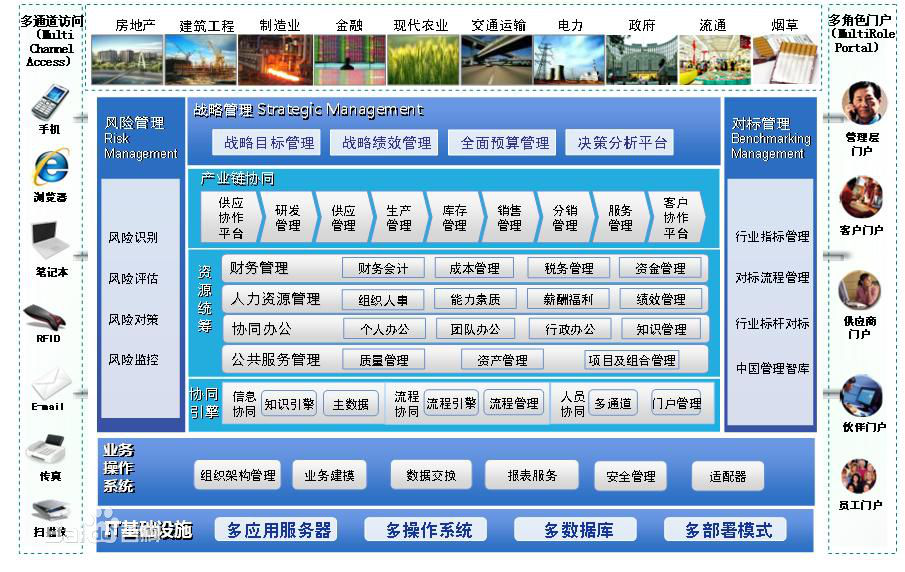905x572 pixels.
Task: Select the 中国管理智库 text item
Action: [x=772, y=368]
